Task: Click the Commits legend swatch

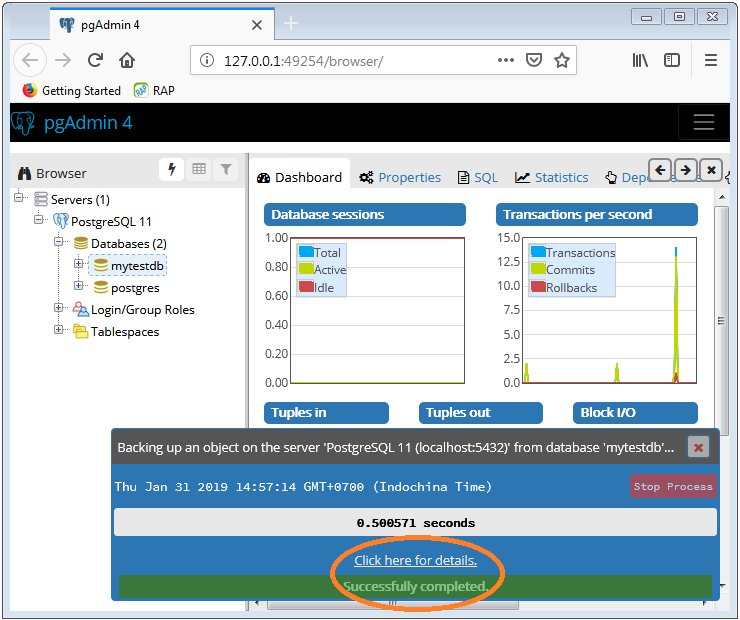Action: tap(538, 268)
